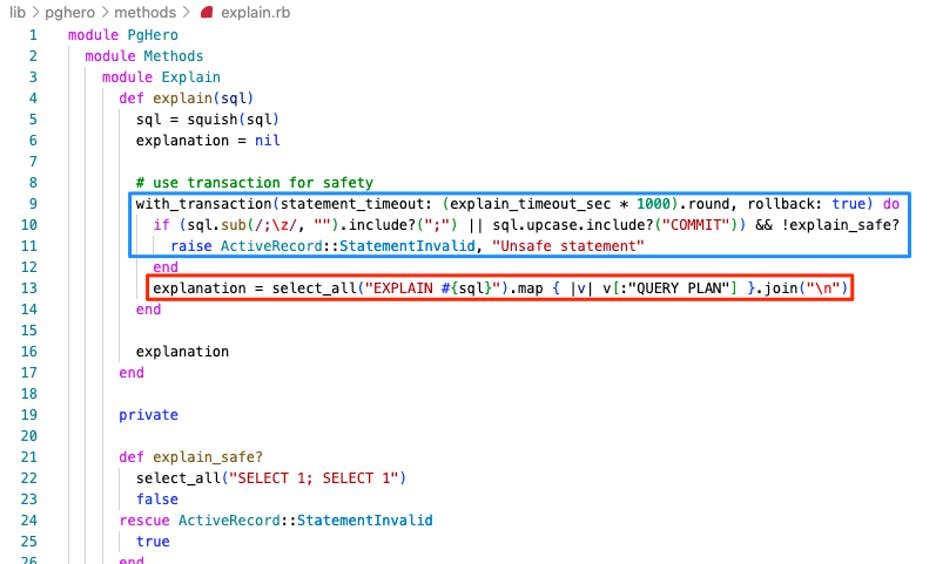Click the text 'module PgHero'
Viewport: 936px width, 564px height.
coord(123,35)
